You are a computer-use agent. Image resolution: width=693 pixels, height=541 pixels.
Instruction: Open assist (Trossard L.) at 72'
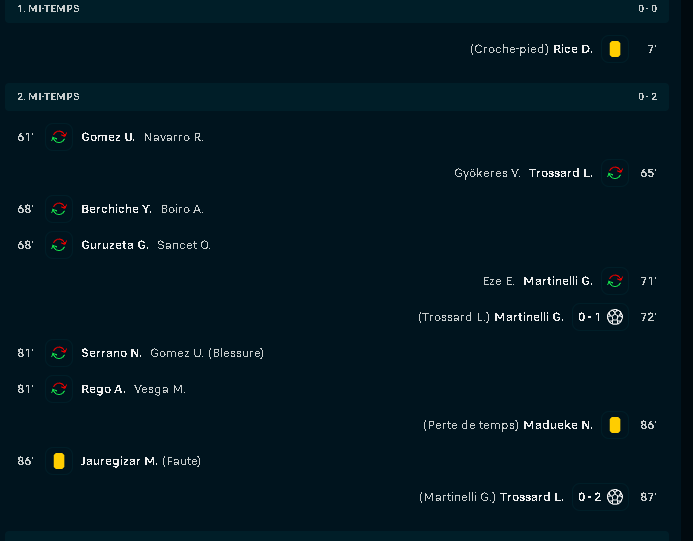pos(454,317)
